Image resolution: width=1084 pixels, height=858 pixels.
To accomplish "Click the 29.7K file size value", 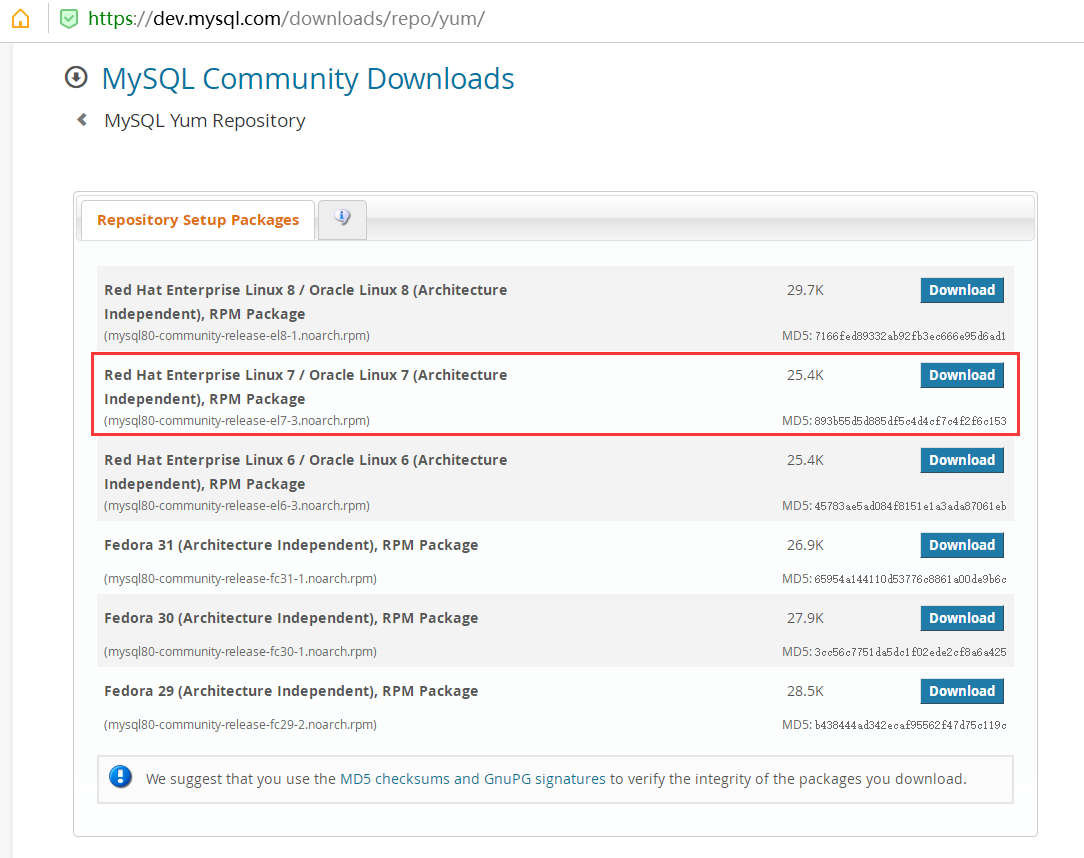I will (805, 290).
